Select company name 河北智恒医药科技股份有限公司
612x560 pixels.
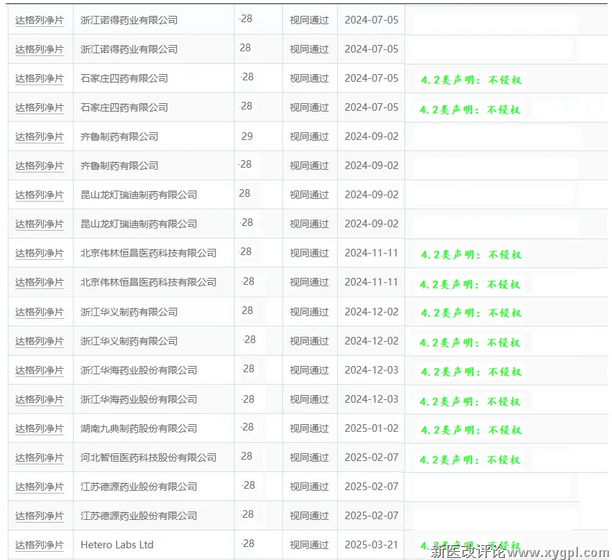(148, 457)
